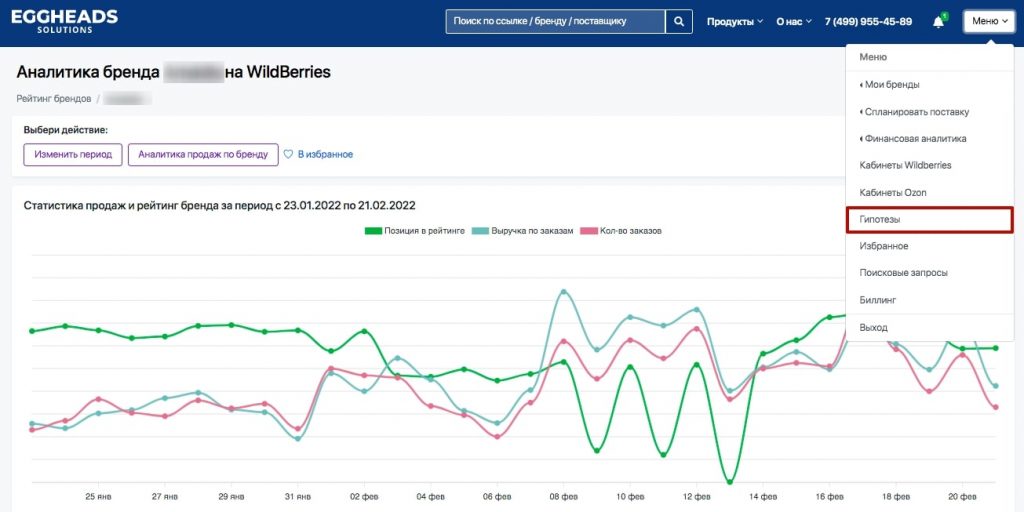
Task: Add brand via В избранное link
Action: pyautogui.click(x=325, y=155)
